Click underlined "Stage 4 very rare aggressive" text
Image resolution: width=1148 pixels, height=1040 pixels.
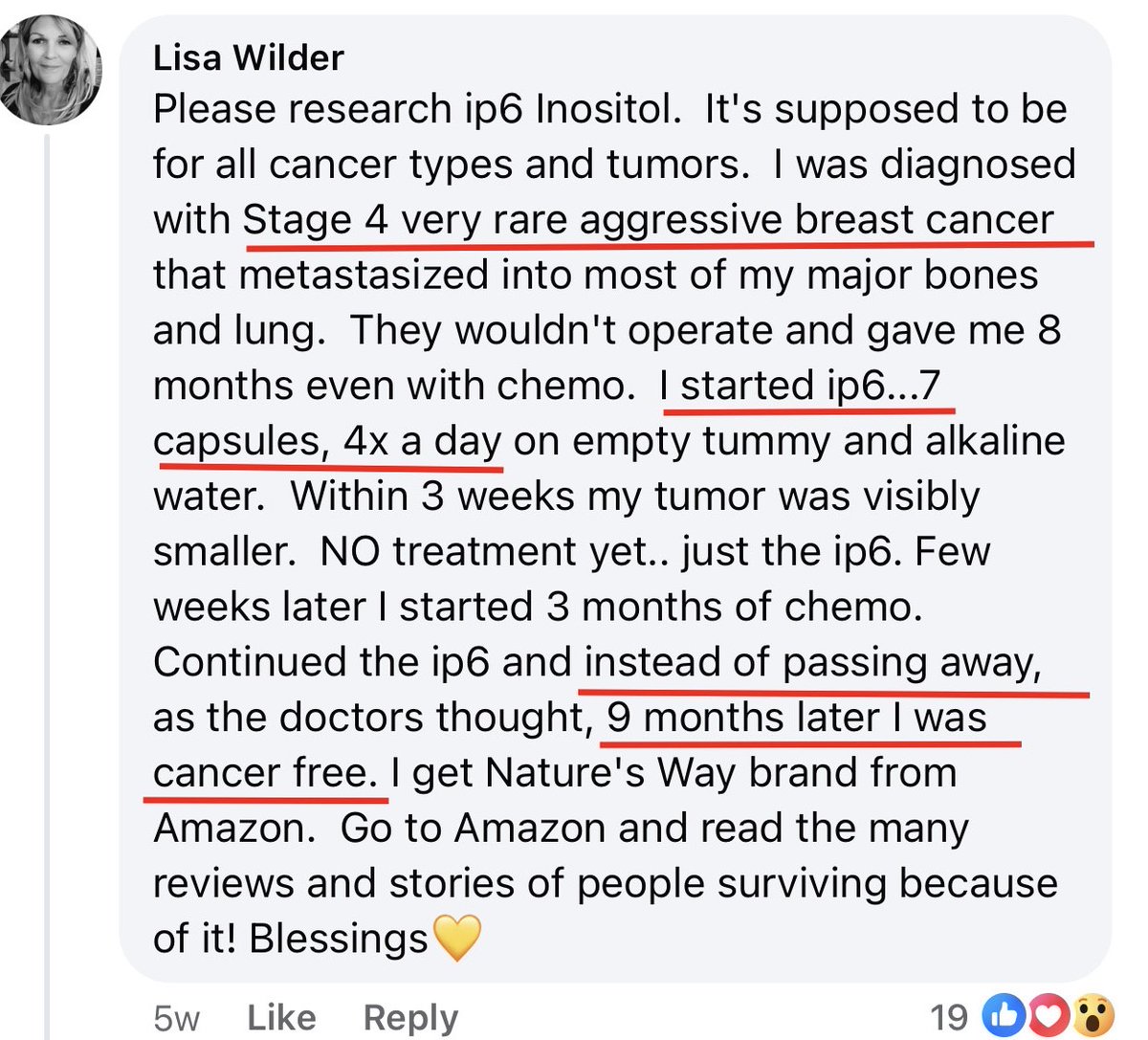[517, 220]
